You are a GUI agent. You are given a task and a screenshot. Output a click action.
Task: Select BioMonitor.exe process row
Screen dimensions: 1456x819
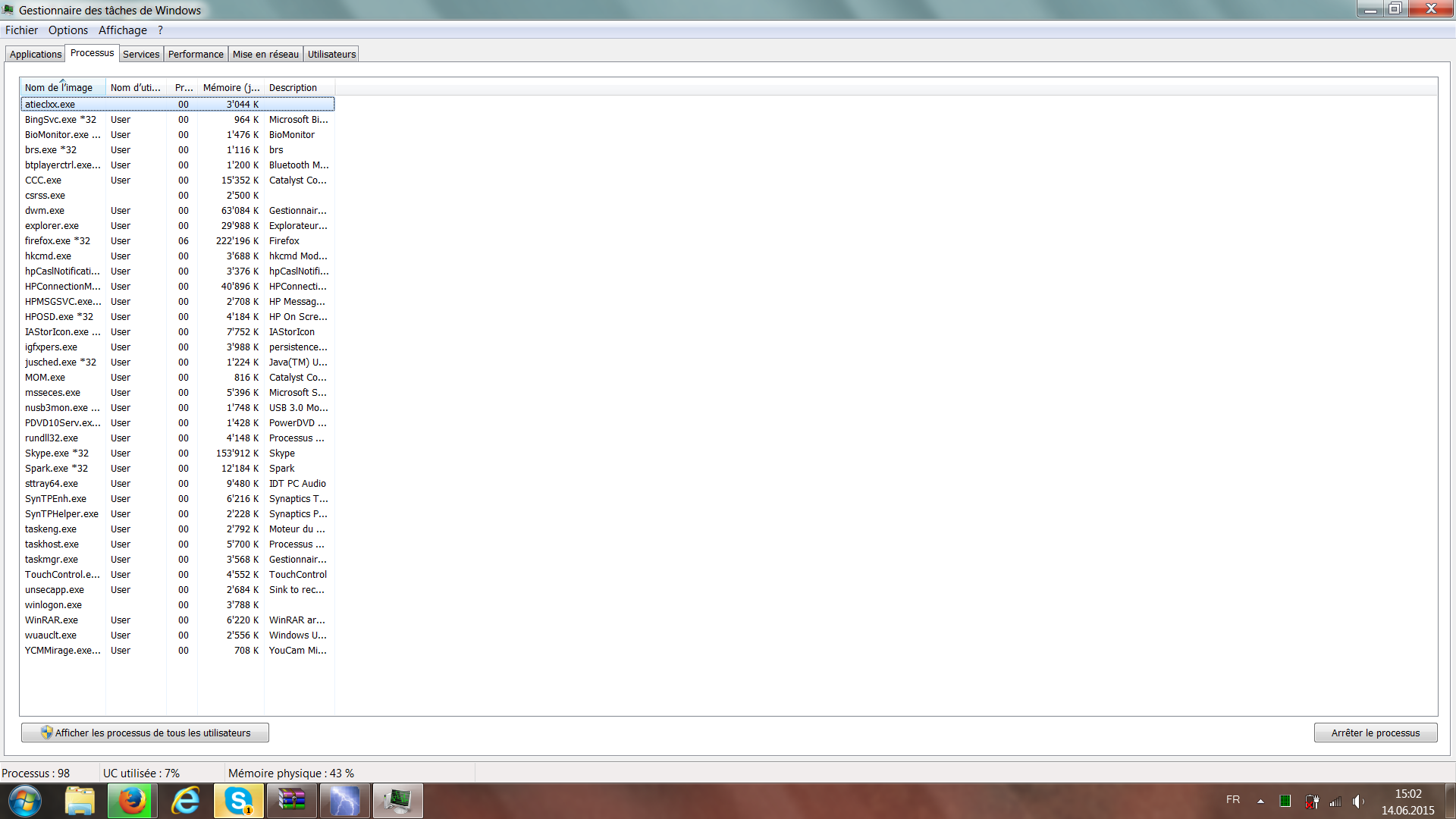click(x=177, y=134)
